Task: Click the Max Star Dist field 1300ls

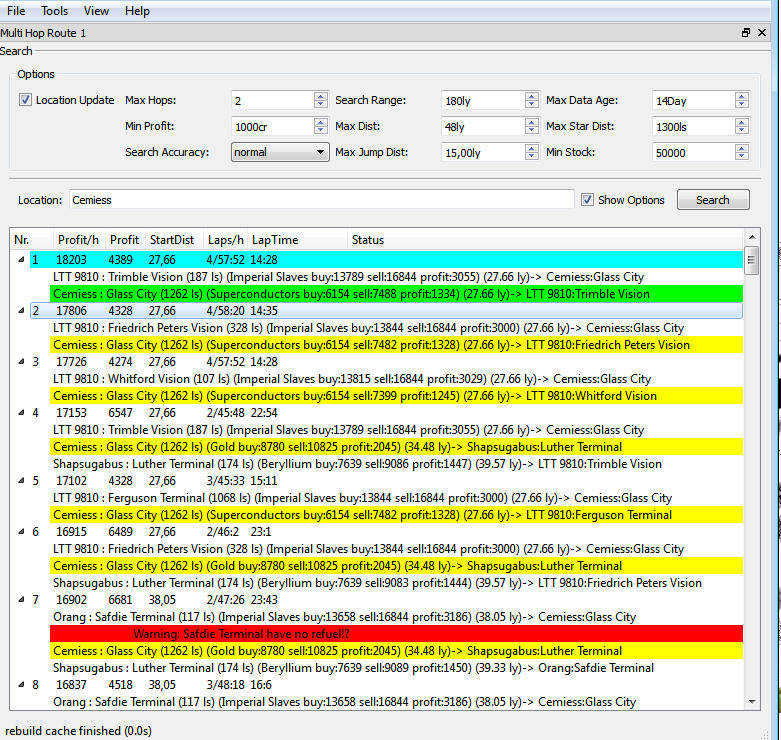Action: click(x=693, y=126)
